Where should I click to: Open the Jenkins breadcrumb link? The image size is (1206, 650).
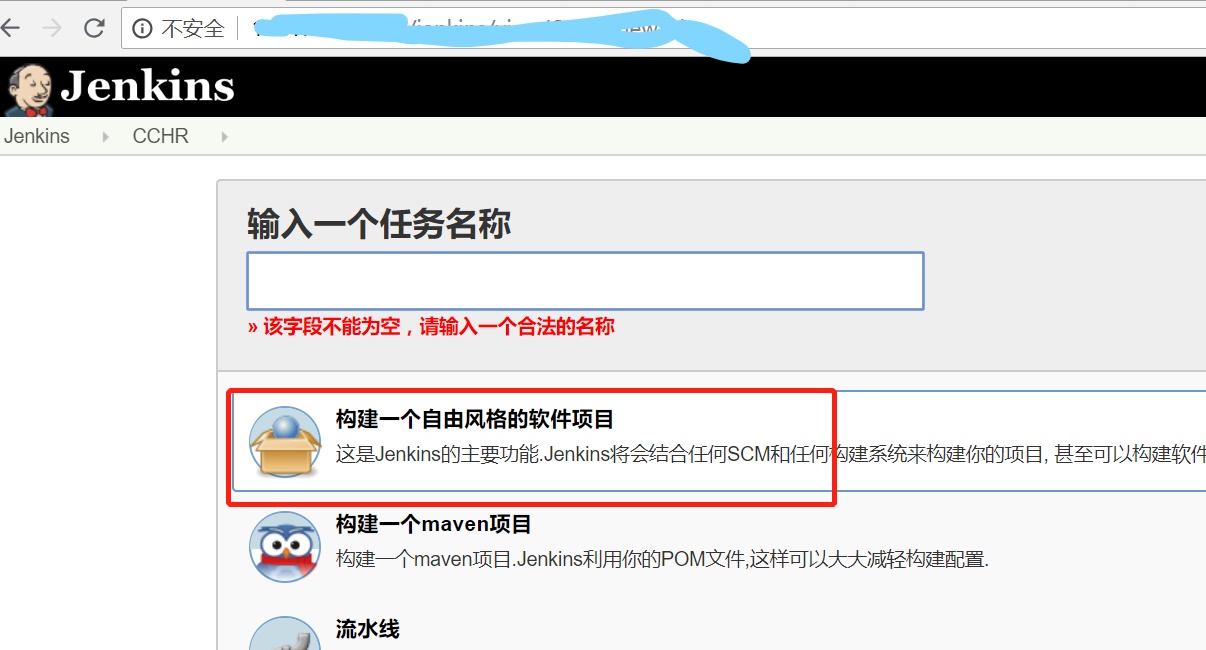(37, 136)
